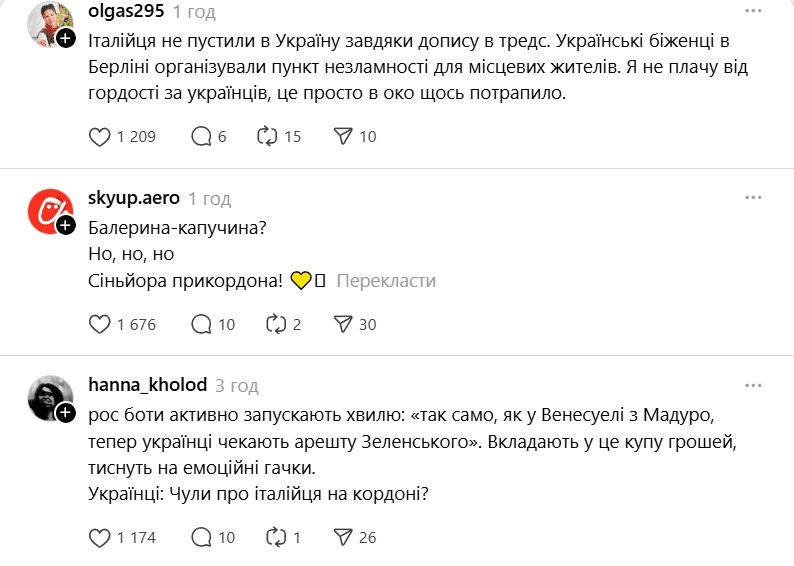Open more options for skyup.aero post
The width and height of the screenshot is (794, 566).
(x=753, y=197)
